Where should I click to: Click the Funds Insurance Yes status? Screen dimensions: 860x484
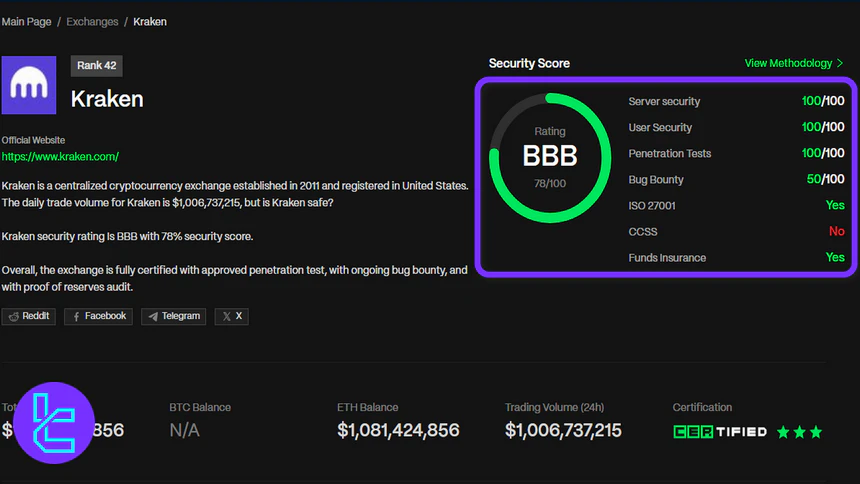[x=835, y=258]
